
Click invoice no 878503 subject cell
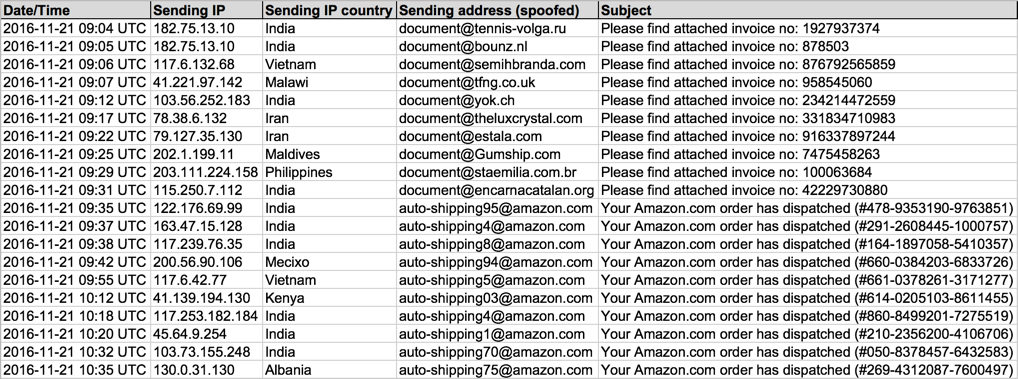pos(808,47)
